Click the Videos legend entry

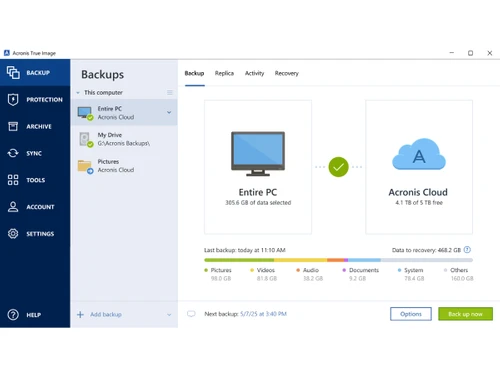pos(264,274)
